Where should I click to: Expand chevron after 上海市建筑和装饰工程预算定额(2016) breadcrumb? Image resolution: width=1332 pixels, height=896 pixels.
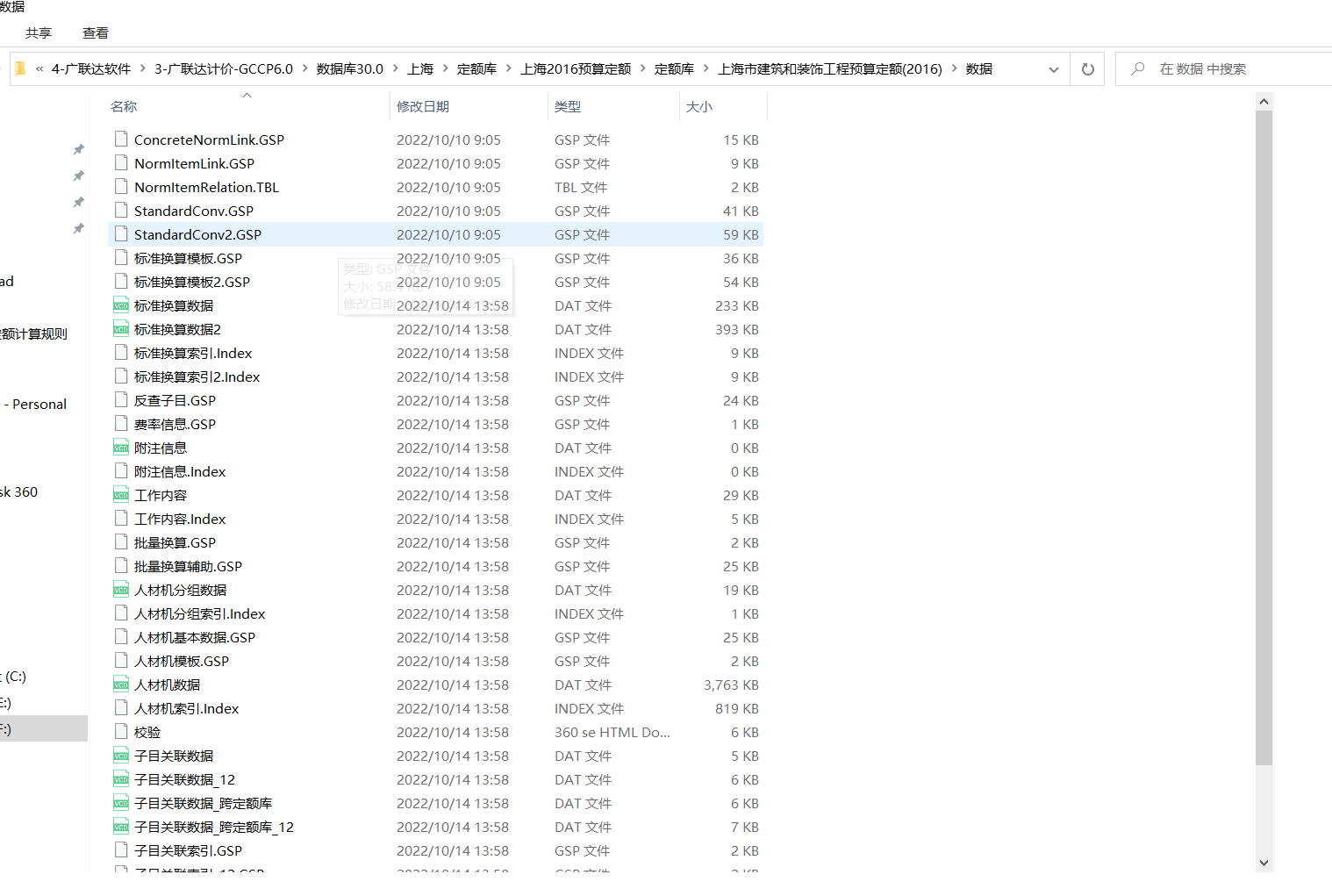click(x=955, y=68)
